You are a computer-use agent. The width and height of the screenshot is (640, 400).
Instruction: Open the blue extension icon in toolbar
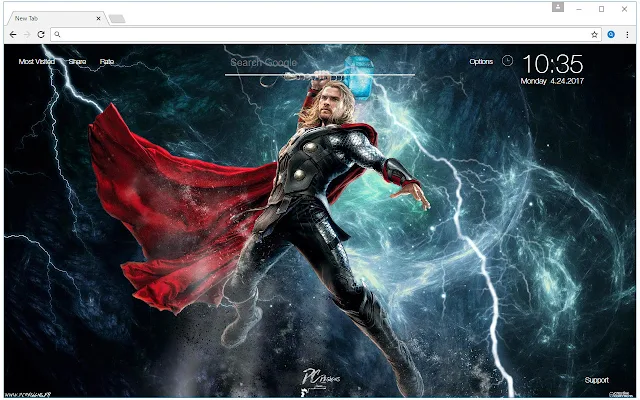click(x=611, y=35)
